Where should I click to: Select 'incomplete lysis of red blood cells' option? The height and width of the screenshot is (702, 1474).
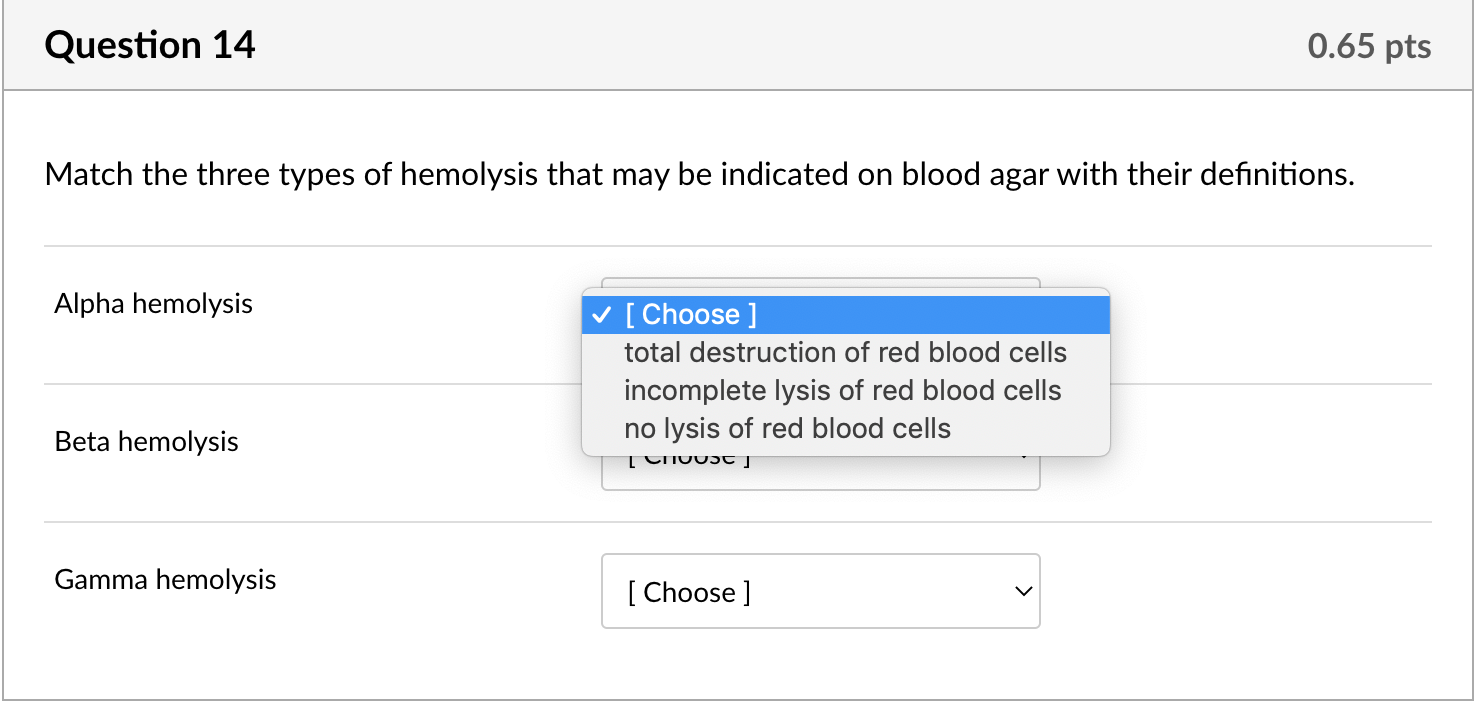pos(842,390)
